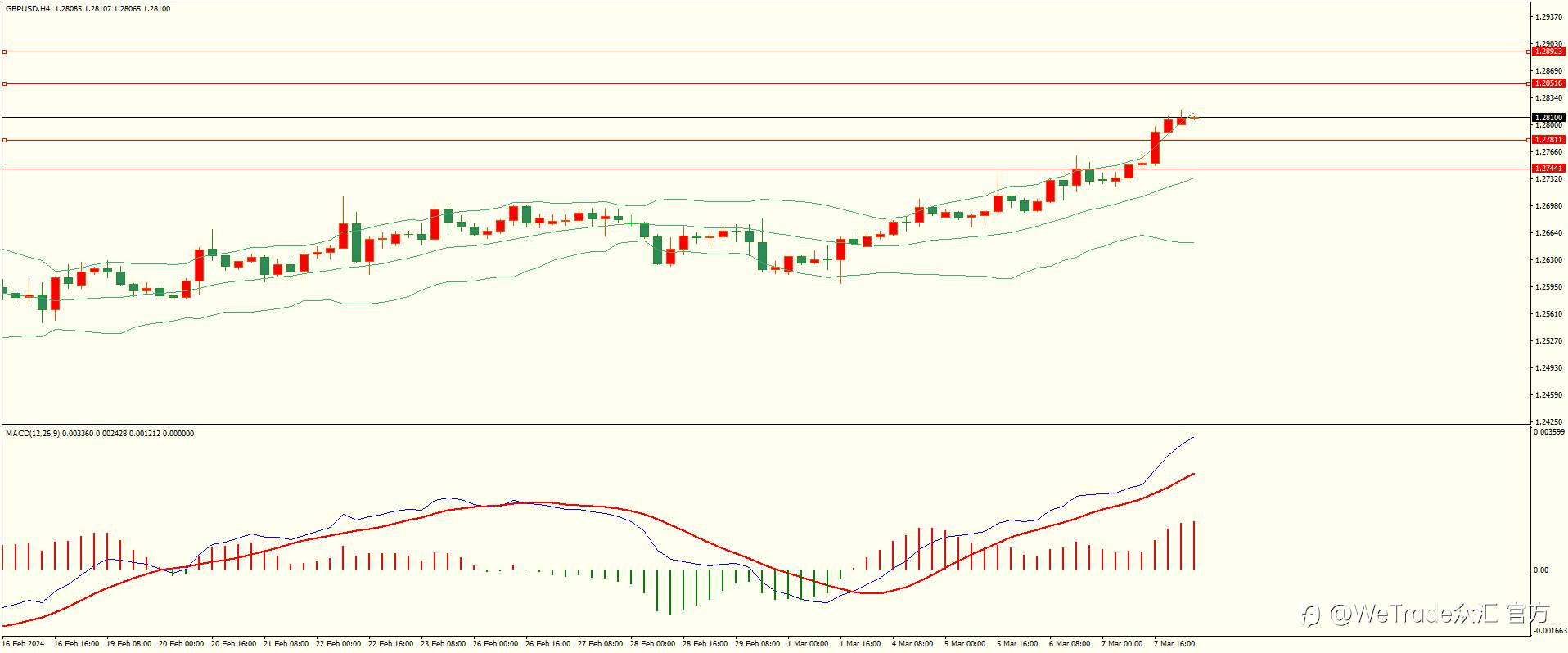Click the 1.24250 price scale value
Screen dimensions: 1568x653
(1548, 422)
